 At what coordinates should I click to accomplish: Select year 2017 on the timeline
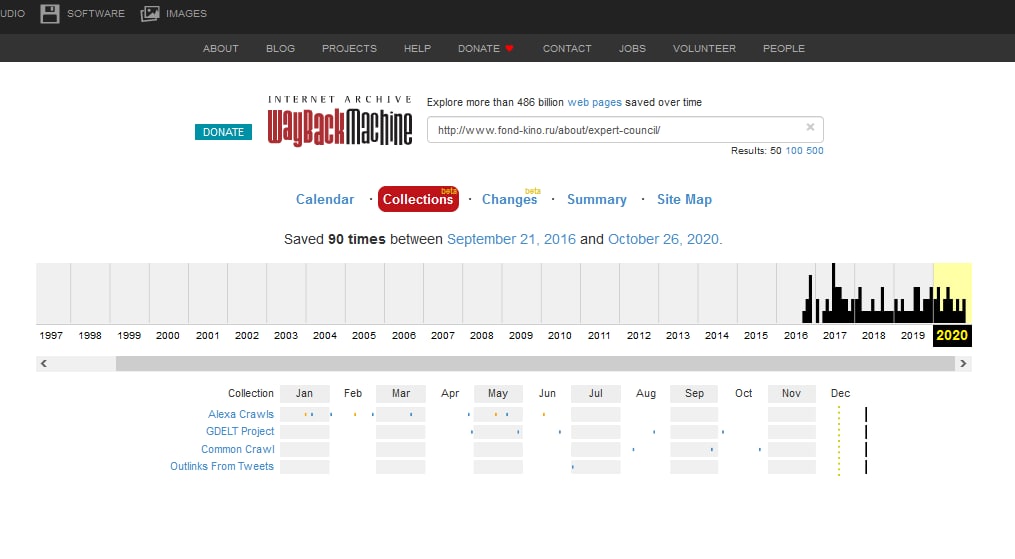tap(834, 336)
